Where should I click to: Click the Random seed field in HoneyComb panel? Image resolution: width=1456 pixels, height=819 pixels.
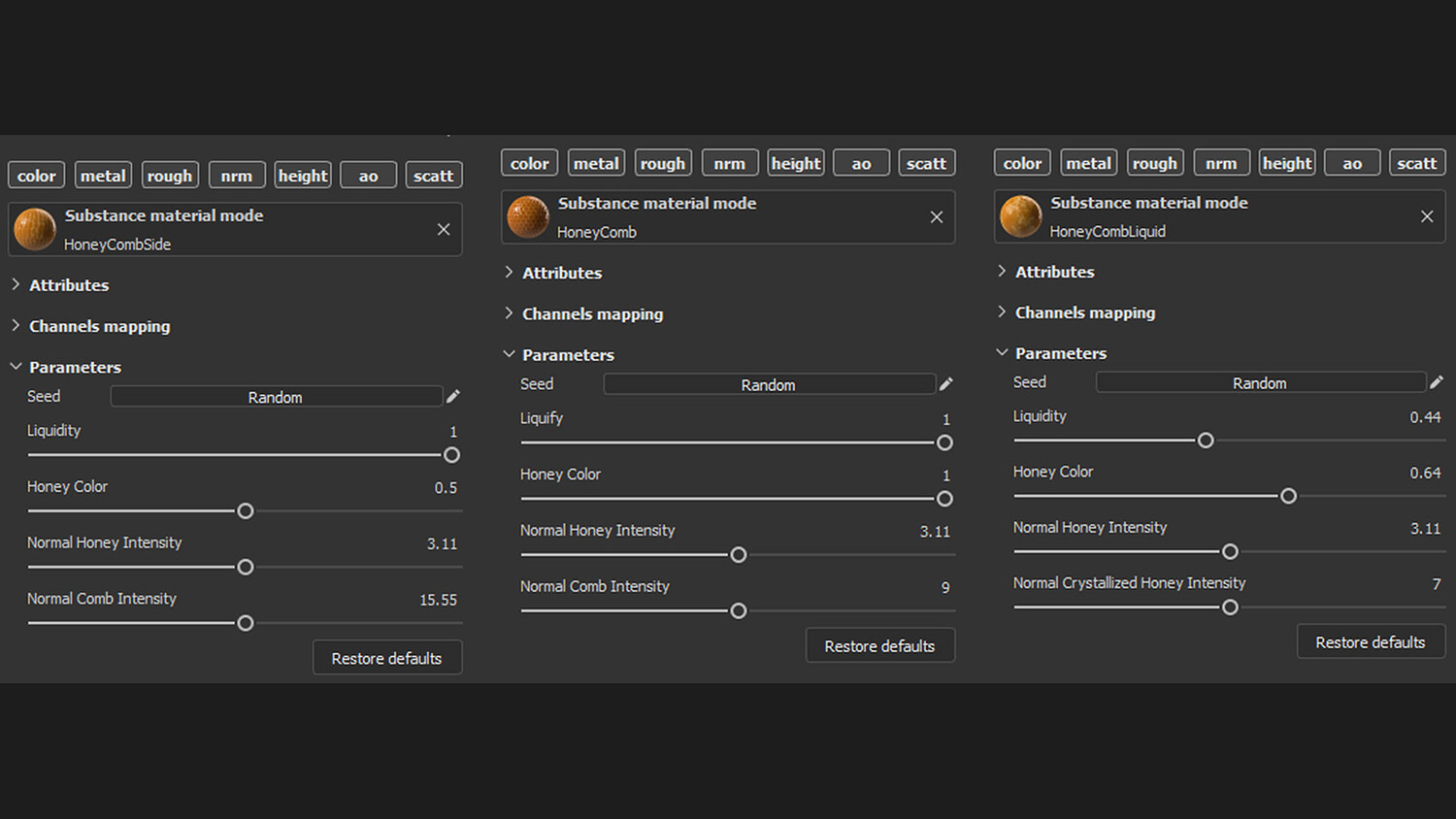768,384
